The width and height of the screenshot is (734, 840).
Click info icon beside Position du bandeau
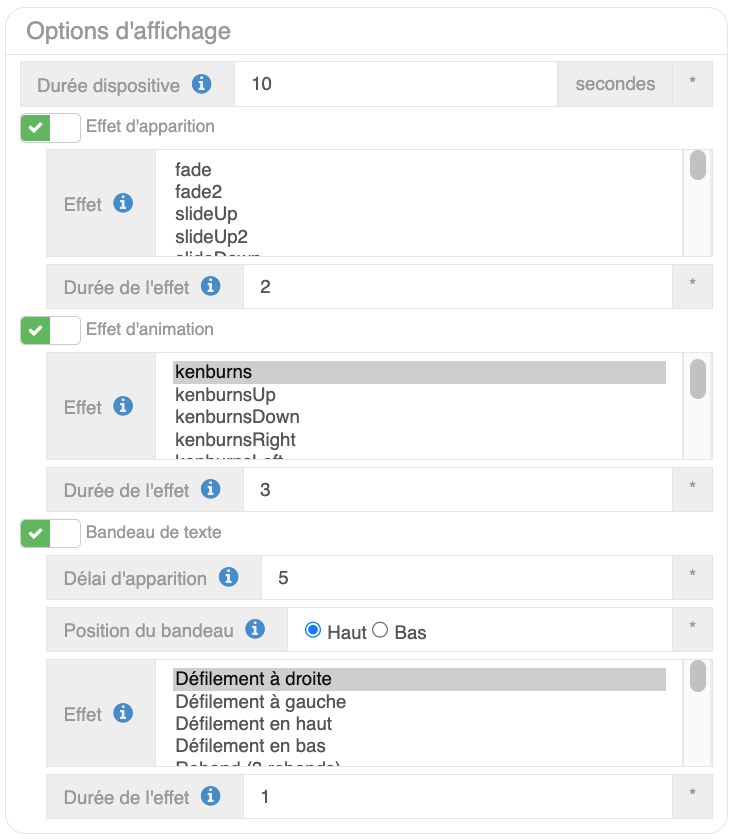tap(254, 630)
